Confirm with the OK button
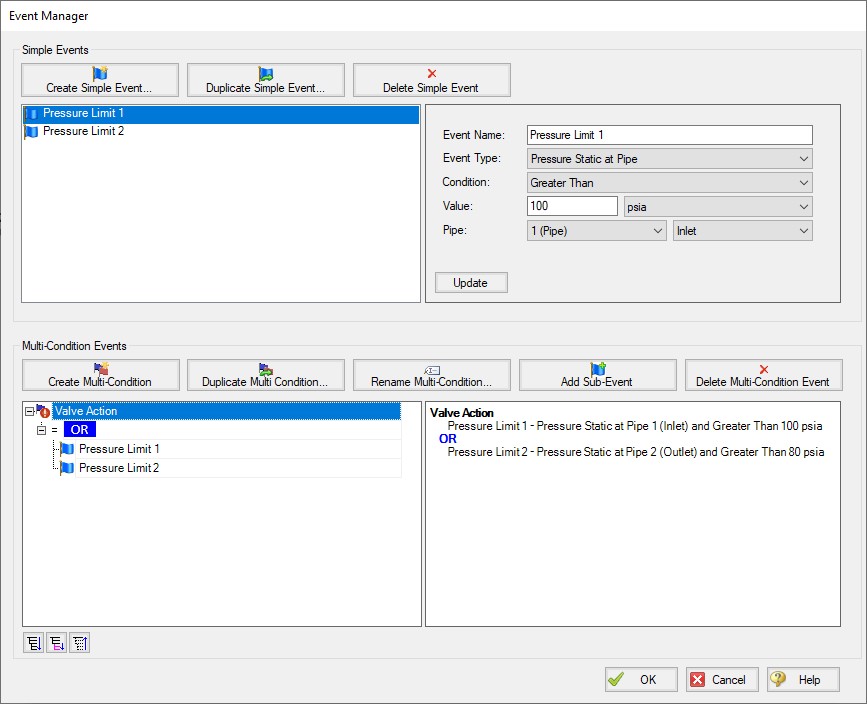Viewport: 867px width, 704px height. [x=641, y=680]
